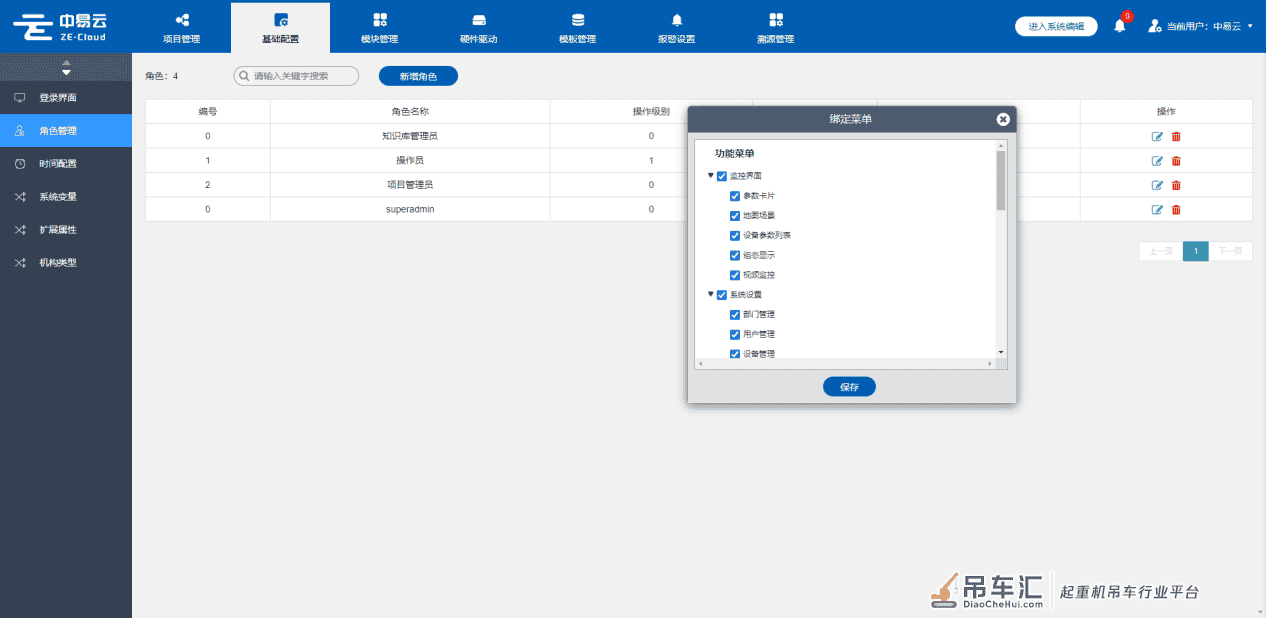Open the 报警设置 top tab
This screenshot has height=618, width=1266.
coord(677,27)
